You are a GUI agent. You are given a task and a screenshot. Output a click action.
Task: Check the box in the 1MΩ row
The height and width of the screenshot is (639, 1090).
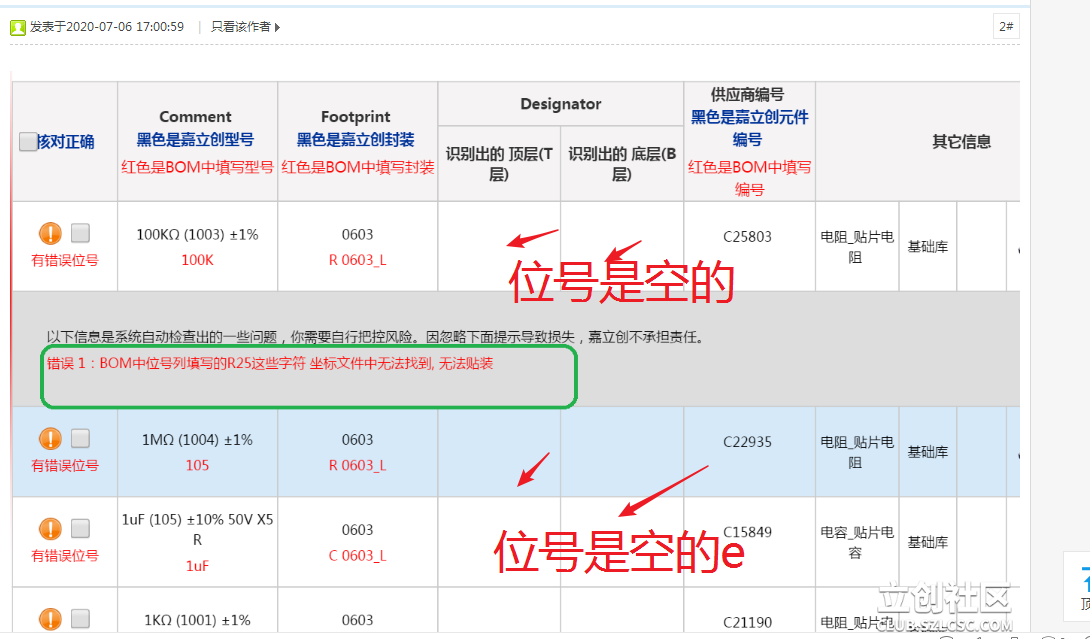pyautogui.click(x=81, y=439)
